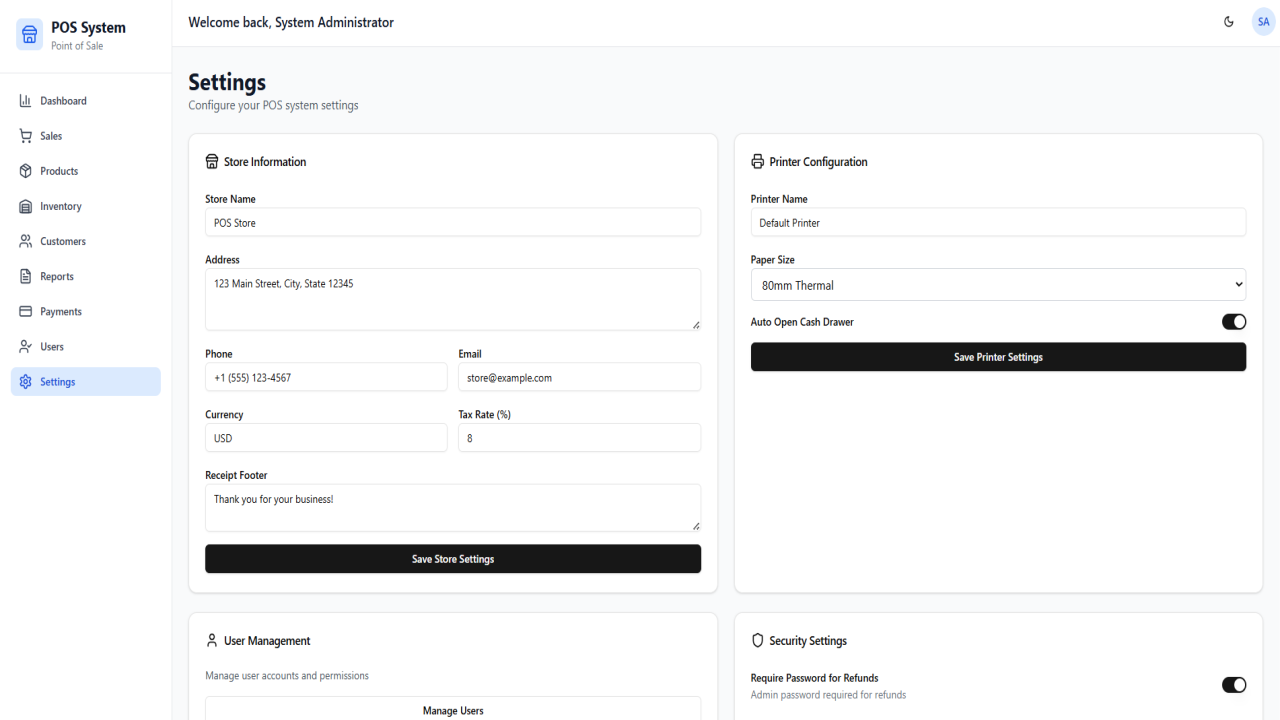Click the Currency input field

point(326,438)
